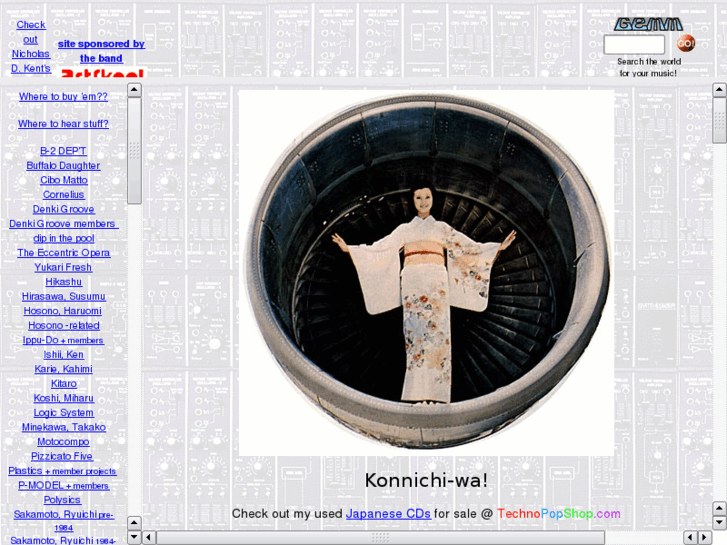Click the sidebar frame scroll-up arrow at top
Screen dimensions: 727x545
click(134, 90)
